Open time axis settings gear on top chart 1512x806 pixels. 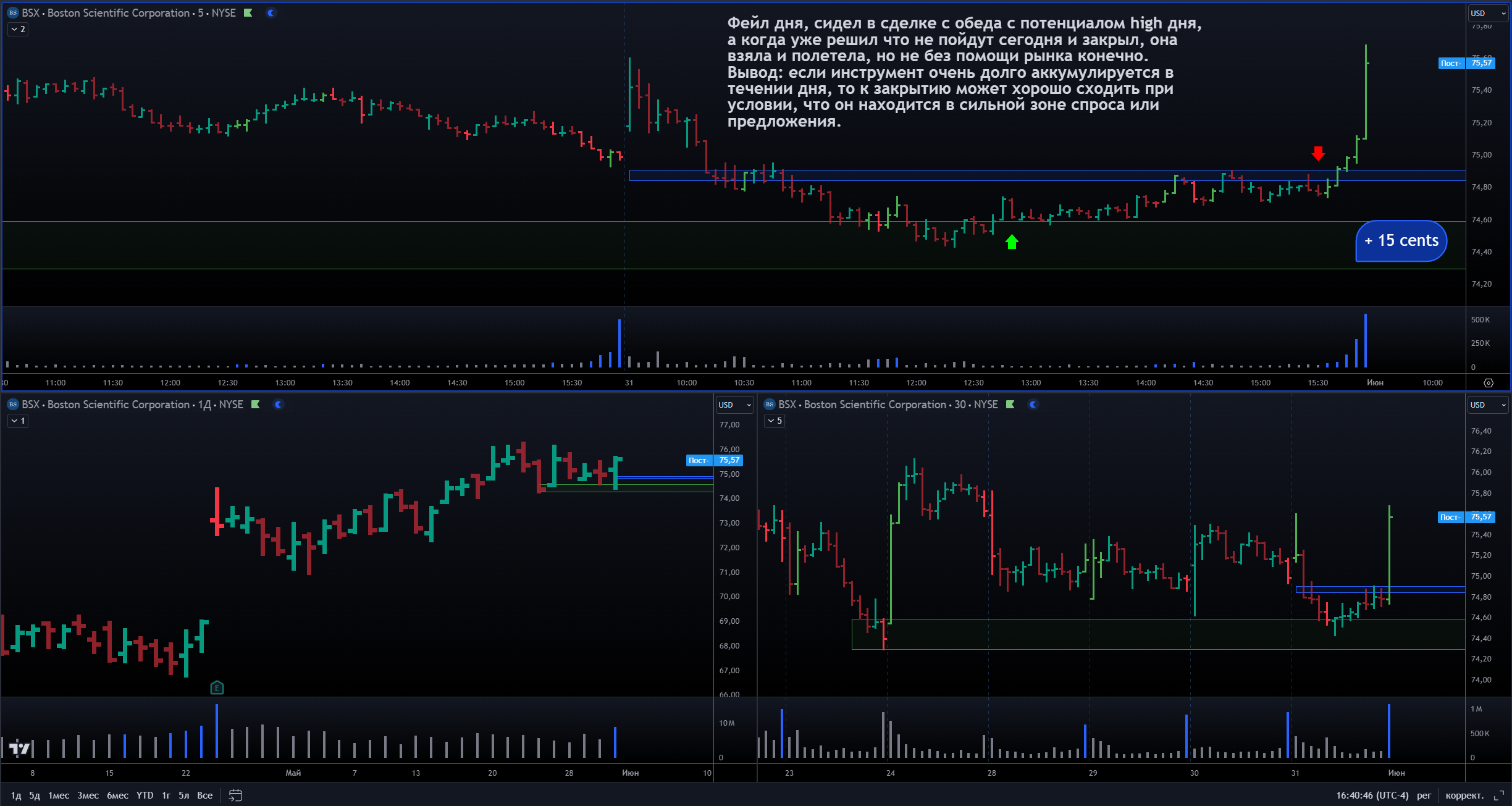(1489, 383)
